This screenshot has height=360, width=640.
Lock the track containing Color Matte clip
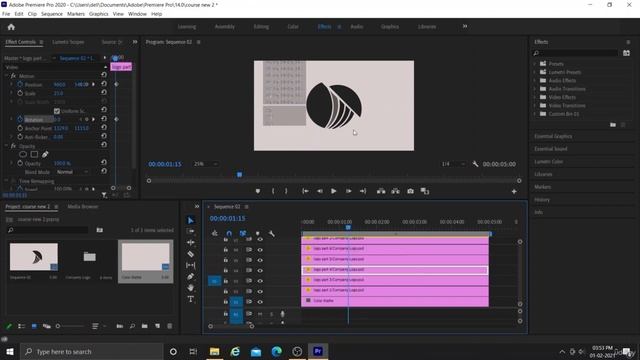tap(226, 302)
